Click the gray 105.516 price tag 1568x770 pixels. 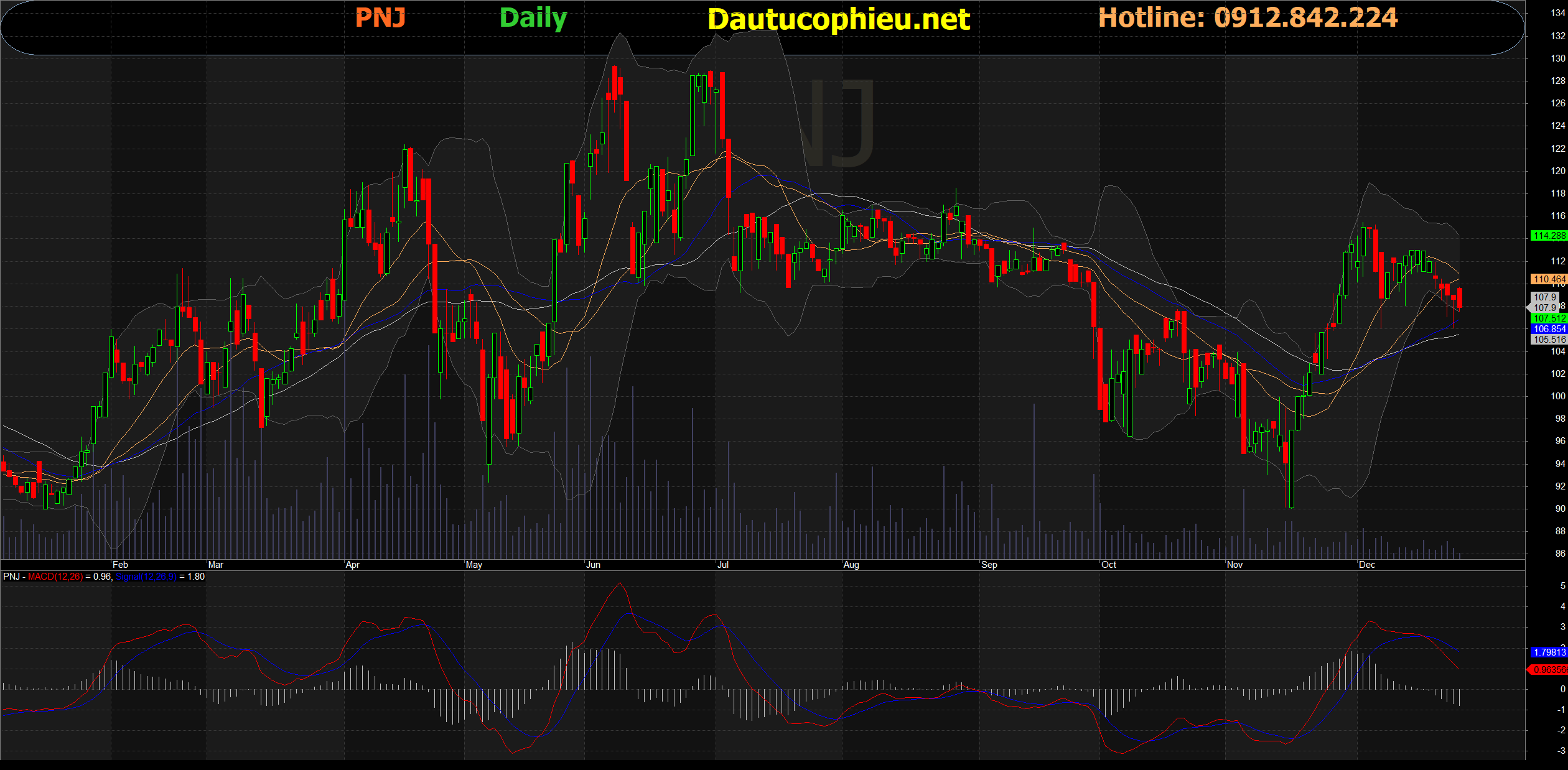click(x=1548, y=340)
